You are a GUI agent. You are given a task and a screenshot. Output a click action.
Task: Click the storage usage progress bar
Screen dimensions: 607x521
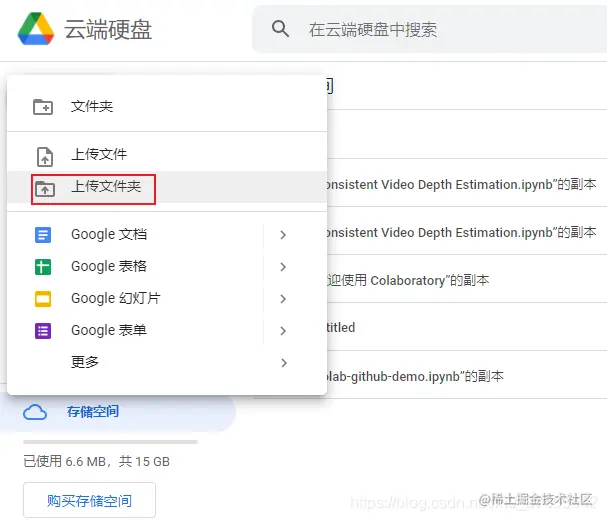[110, 442]
